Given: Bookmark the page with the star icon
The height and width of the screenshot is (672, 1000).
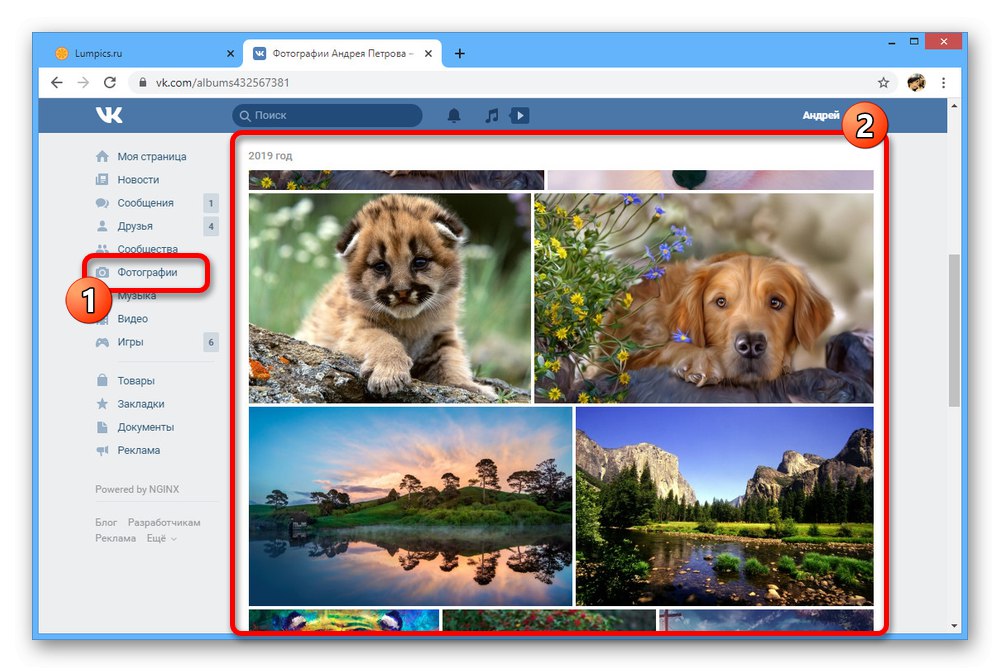Looking at the screenshot, I should click(883, 82).
